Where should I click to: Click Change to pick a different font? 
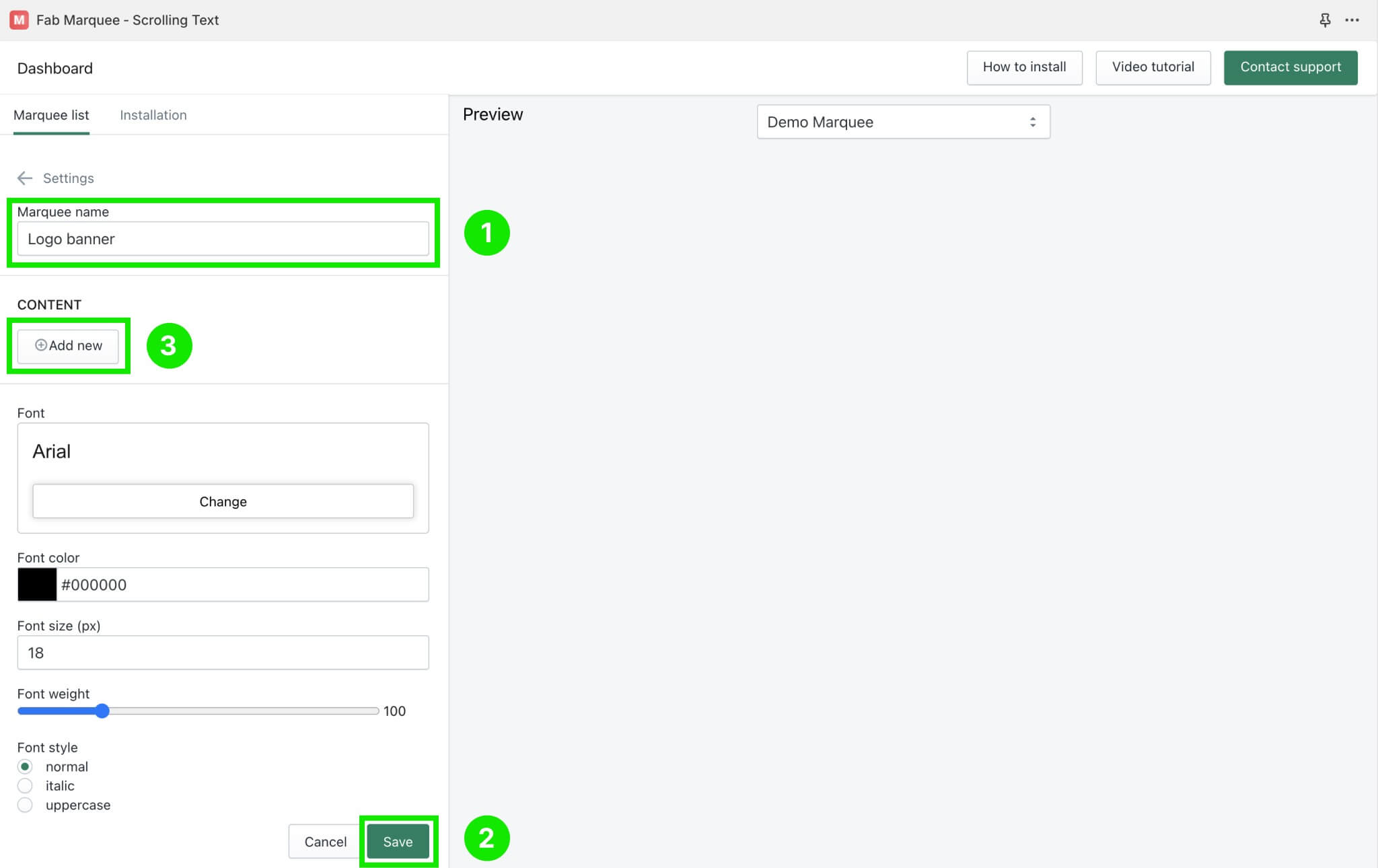[x=223, y=501]
